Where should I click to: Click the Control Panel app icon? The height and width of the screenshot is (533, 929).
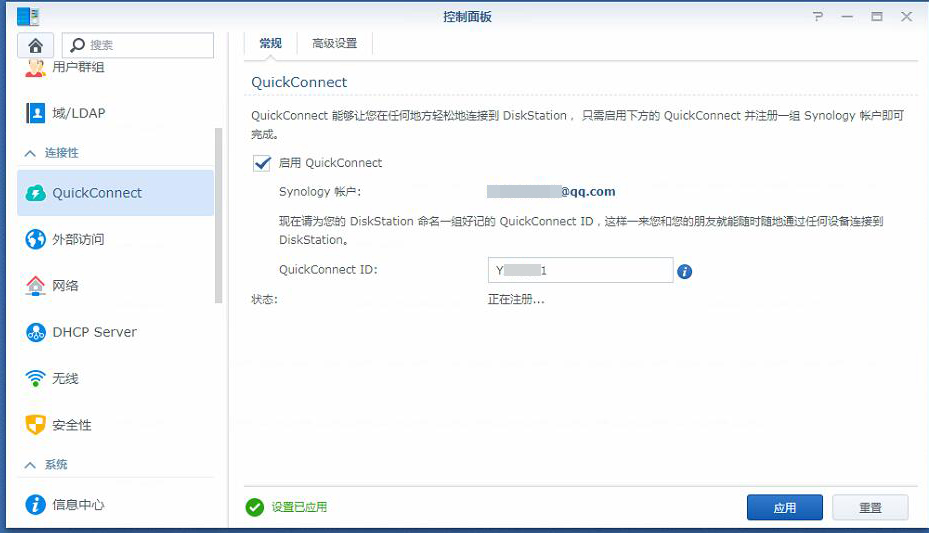click(x=28, y=17)
